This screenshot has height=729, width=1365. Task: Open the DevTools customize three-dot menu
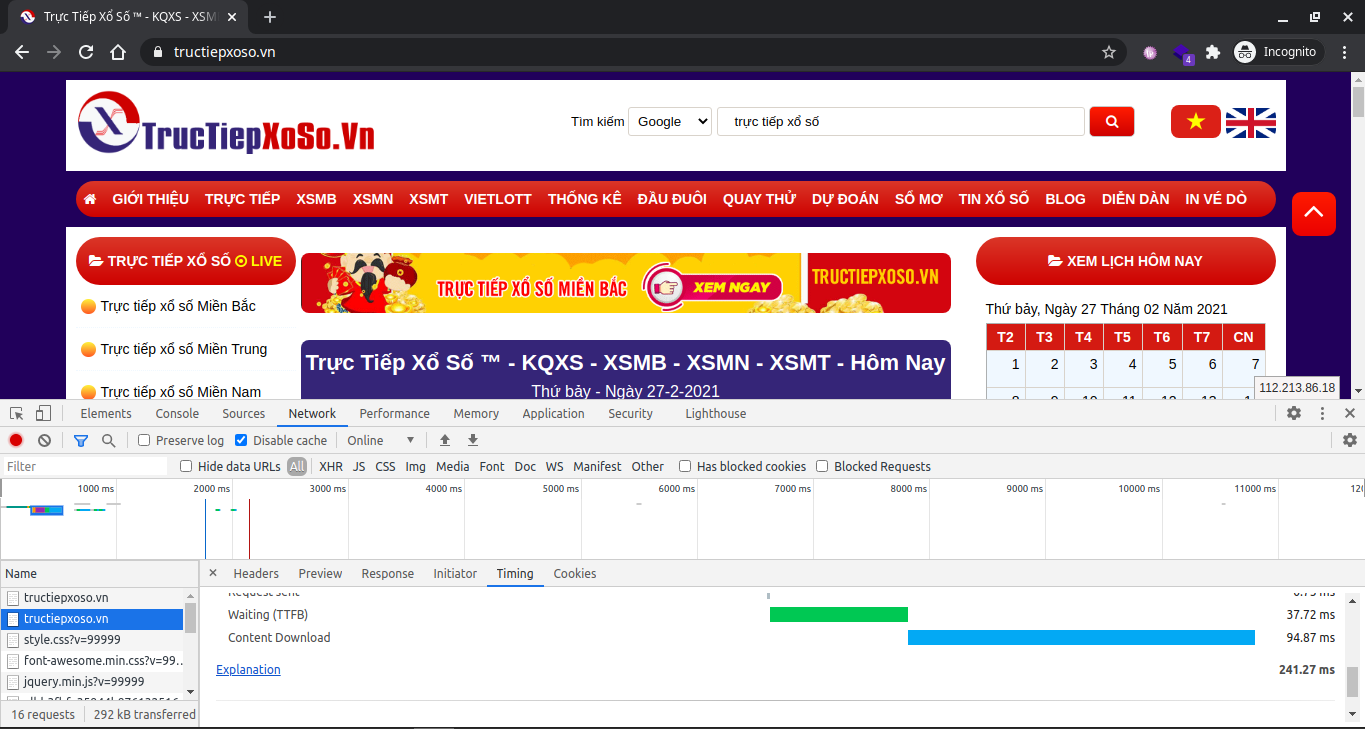[1322, 413]
